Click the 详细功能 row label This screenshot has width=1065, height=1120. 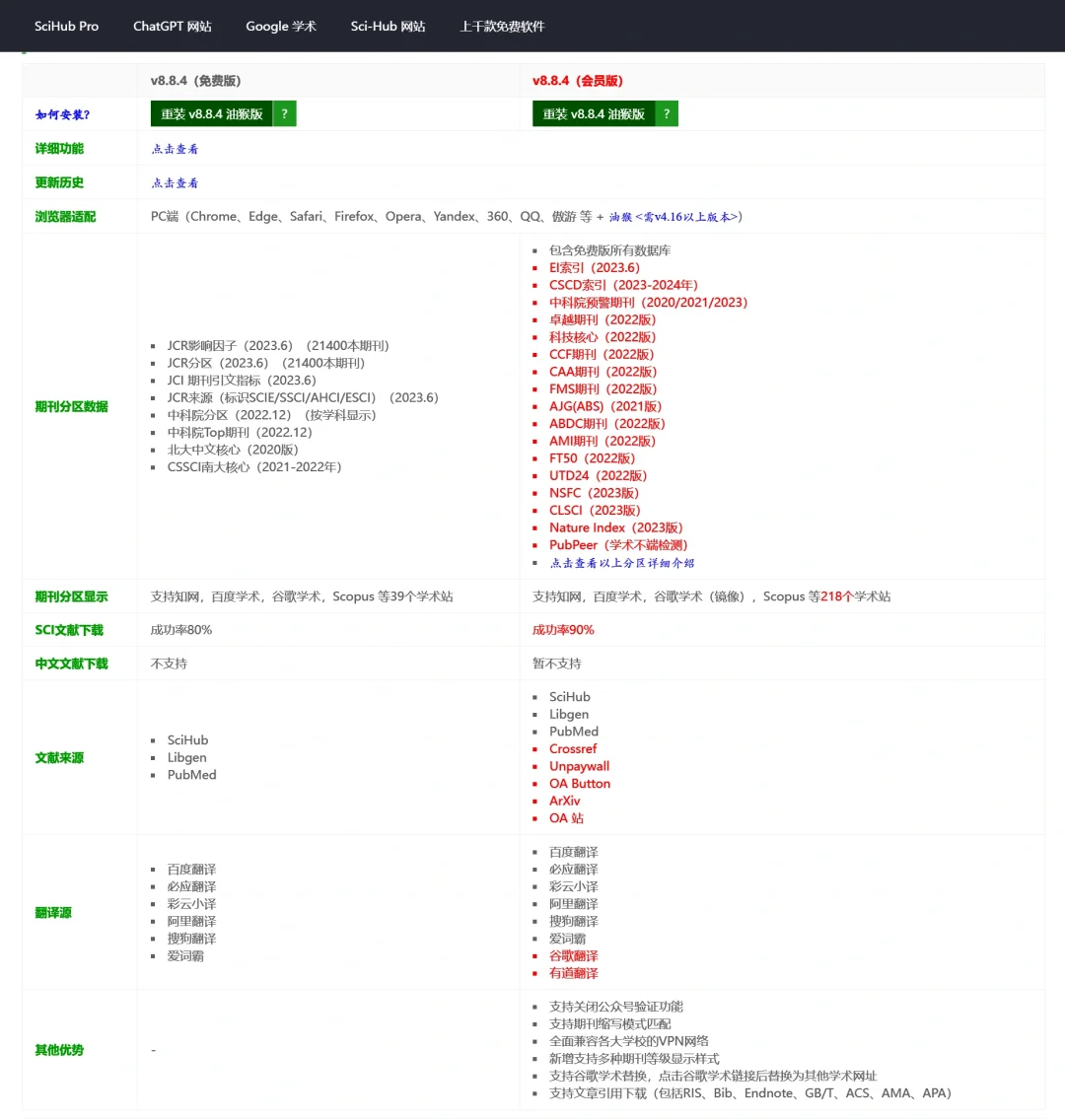[59, 149]
